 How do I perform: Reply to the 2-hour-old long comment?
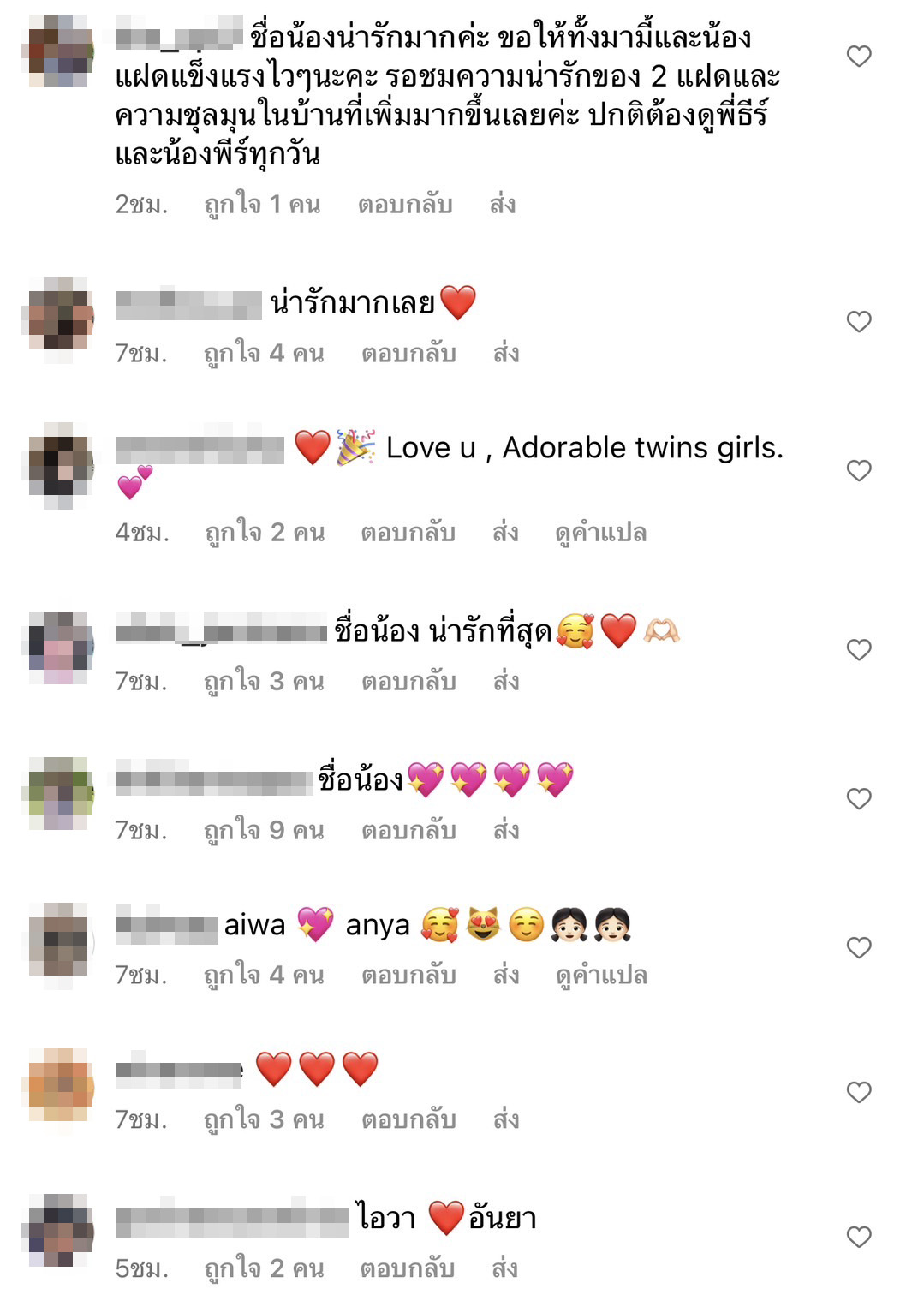click(x=405, y=205)
